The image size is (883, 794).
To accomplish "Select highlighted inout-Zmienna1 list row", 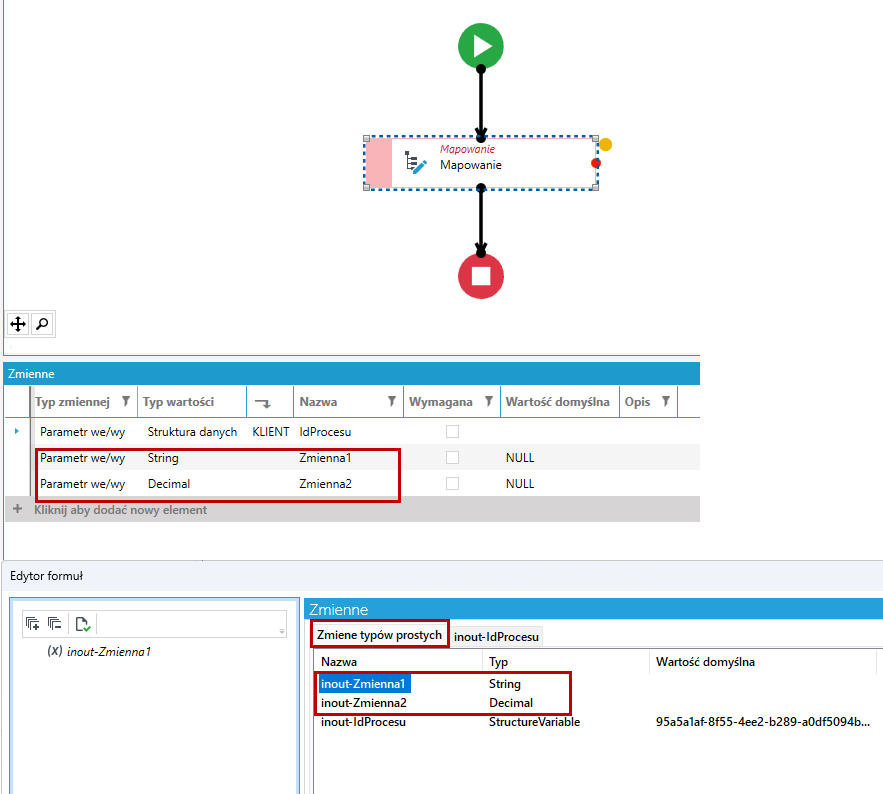I will 363,684.
